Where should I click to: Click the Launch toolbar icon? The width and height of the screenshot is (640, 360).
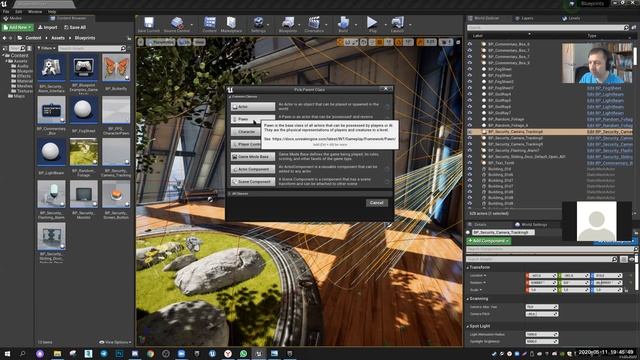point(397,24)
